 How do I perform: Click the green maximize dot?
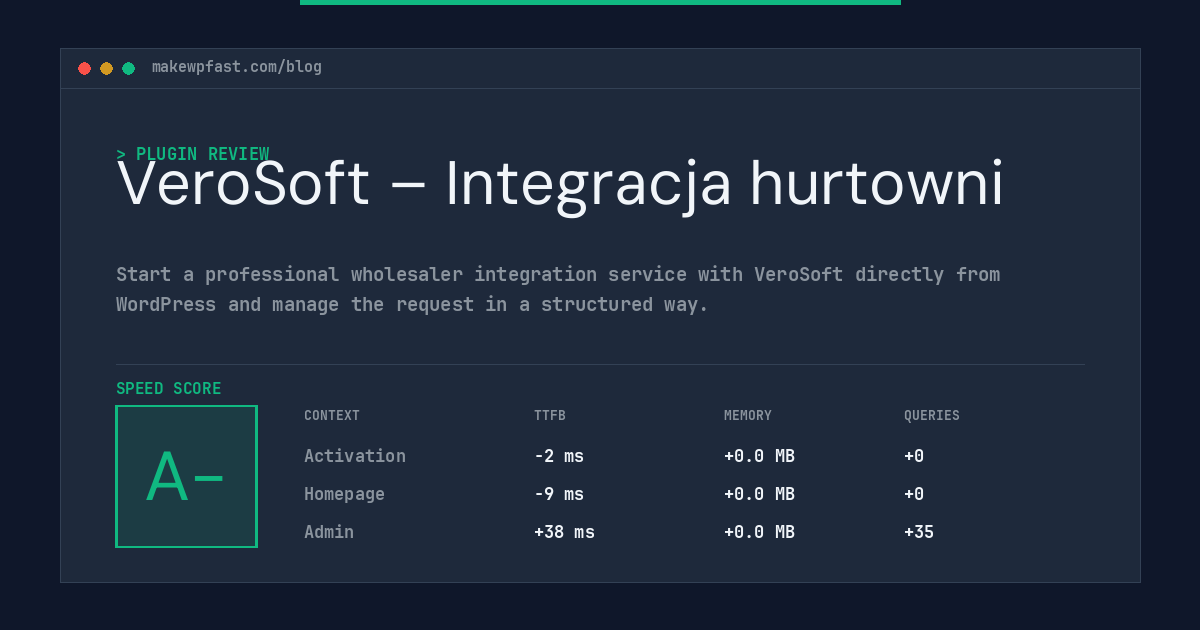click(x=128, y=68)
